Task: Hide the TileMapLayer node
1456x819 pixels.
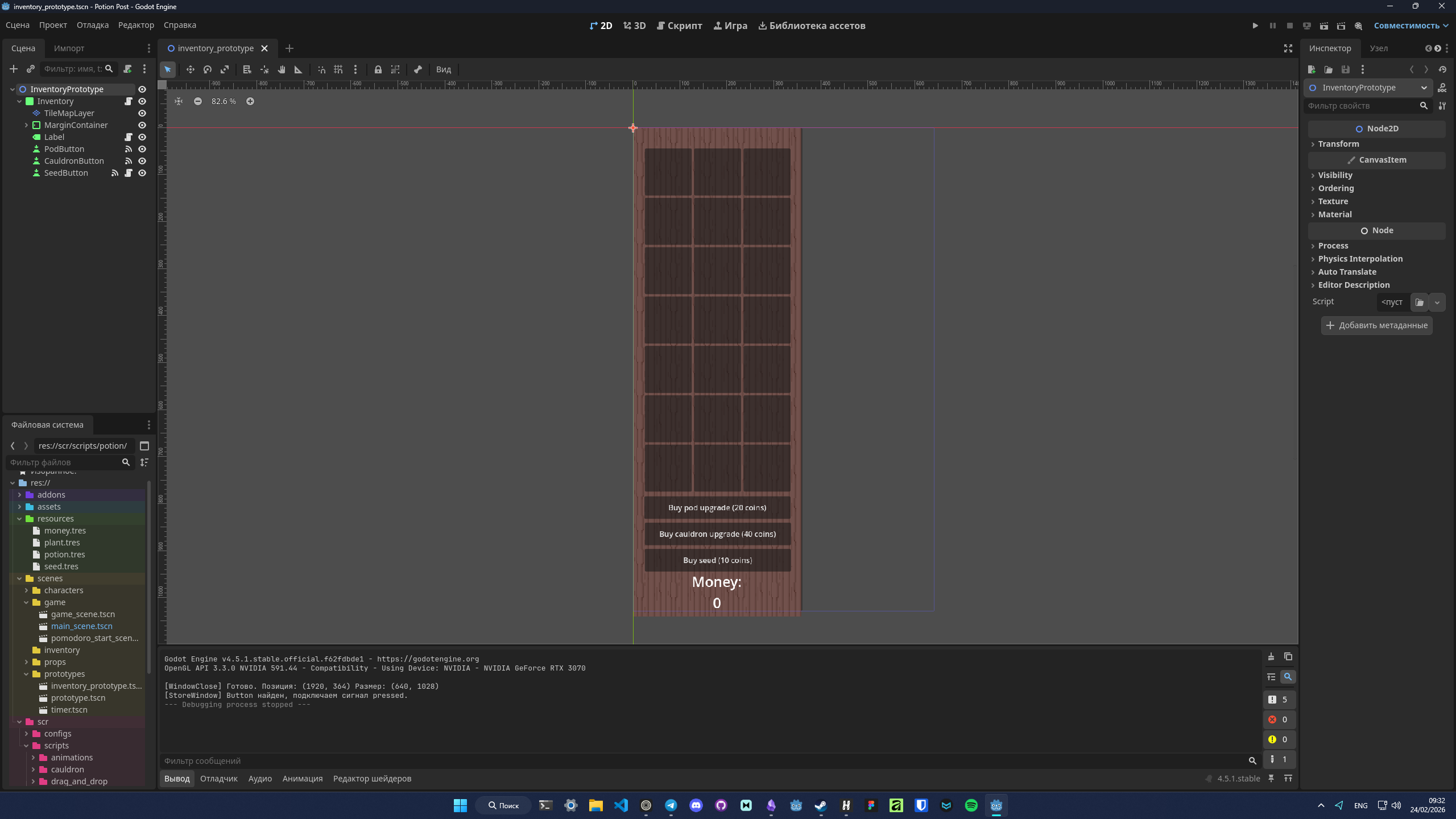Action: [x=142, y=113]
